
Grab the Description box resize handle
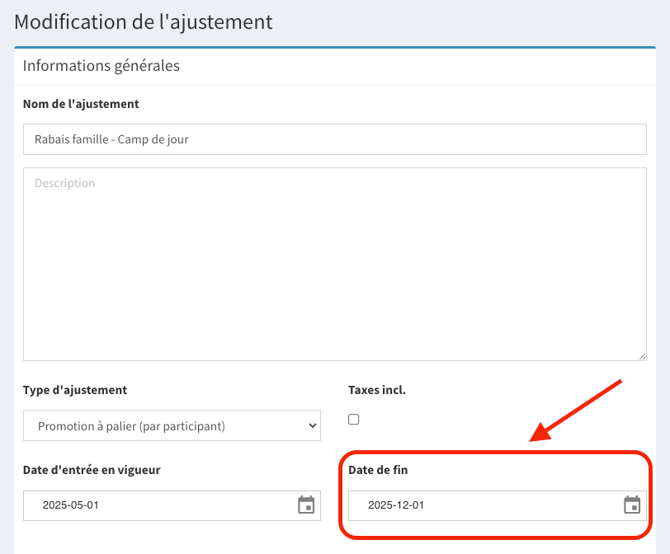(x=641, y=355)
